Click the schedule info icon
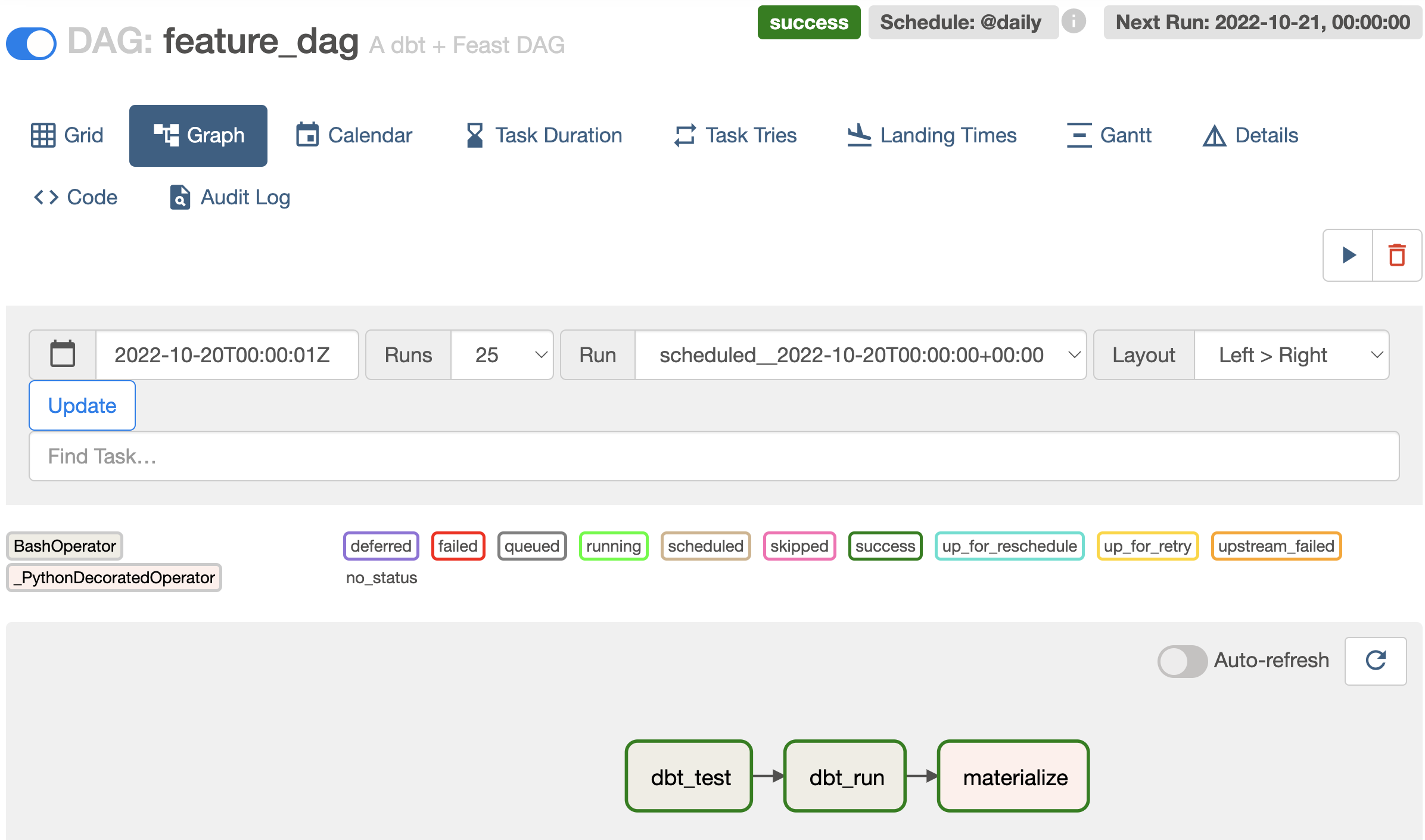 coord(1074,22)
